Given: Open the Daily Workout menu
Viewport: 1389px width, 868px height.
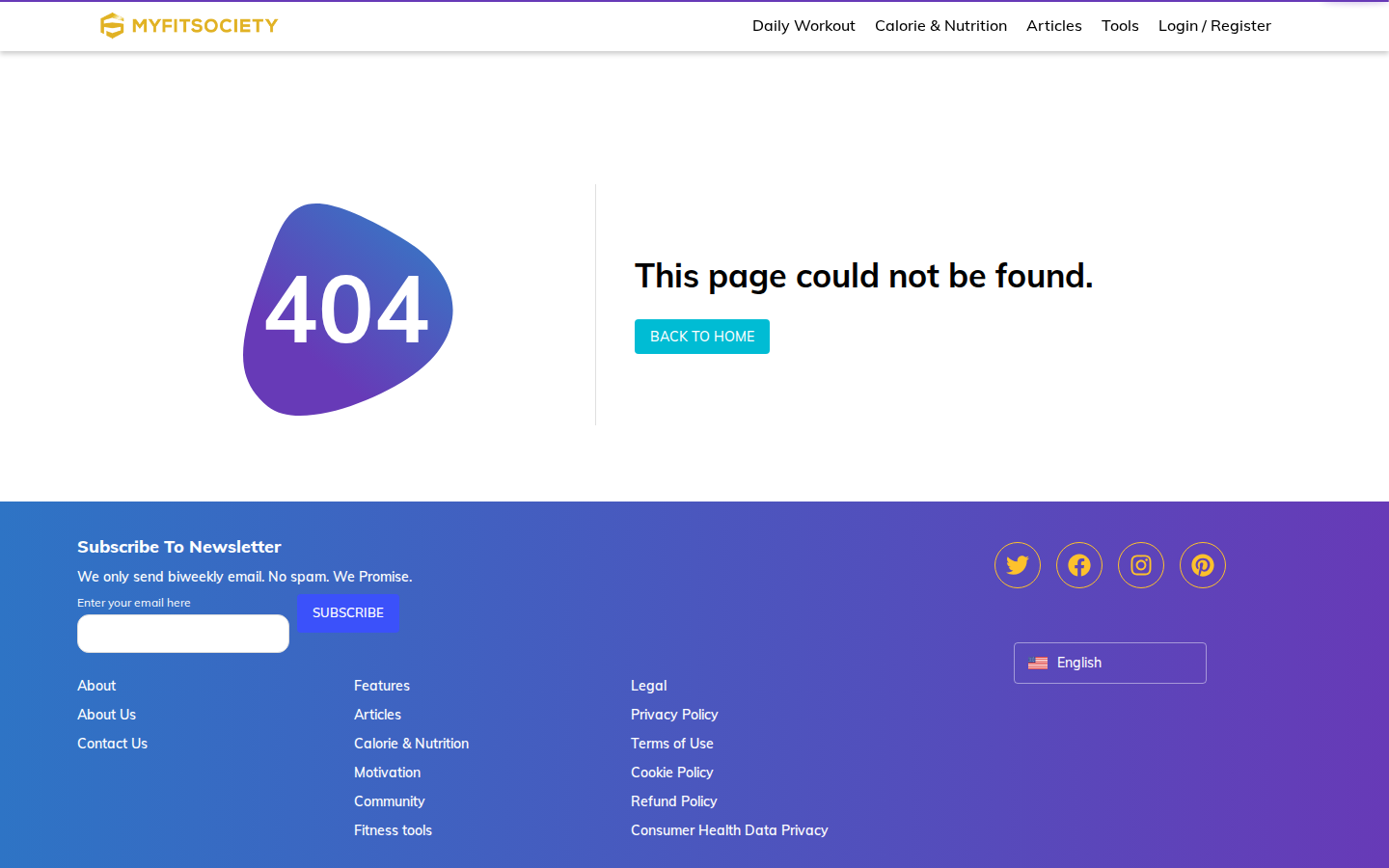Looking at the screenshot, I should coord(803,26).
